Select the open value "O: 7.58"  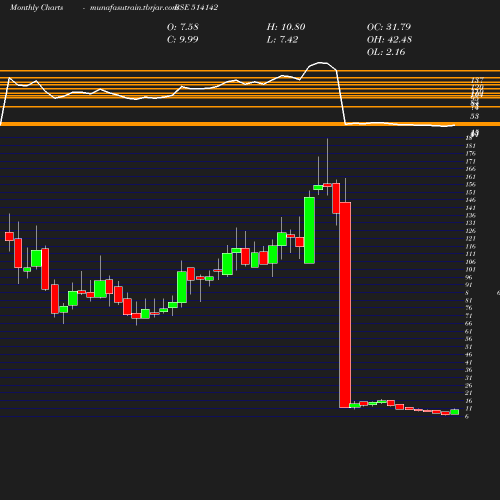(x=183, y=27)
